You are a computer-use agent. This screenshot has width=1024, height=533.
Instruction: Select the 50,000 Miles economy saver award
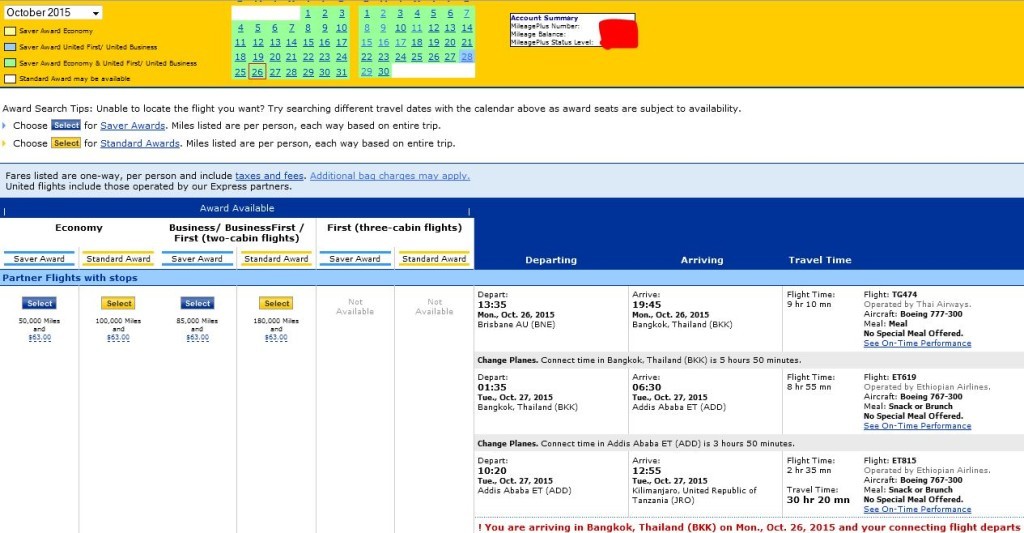click(40, 303)
